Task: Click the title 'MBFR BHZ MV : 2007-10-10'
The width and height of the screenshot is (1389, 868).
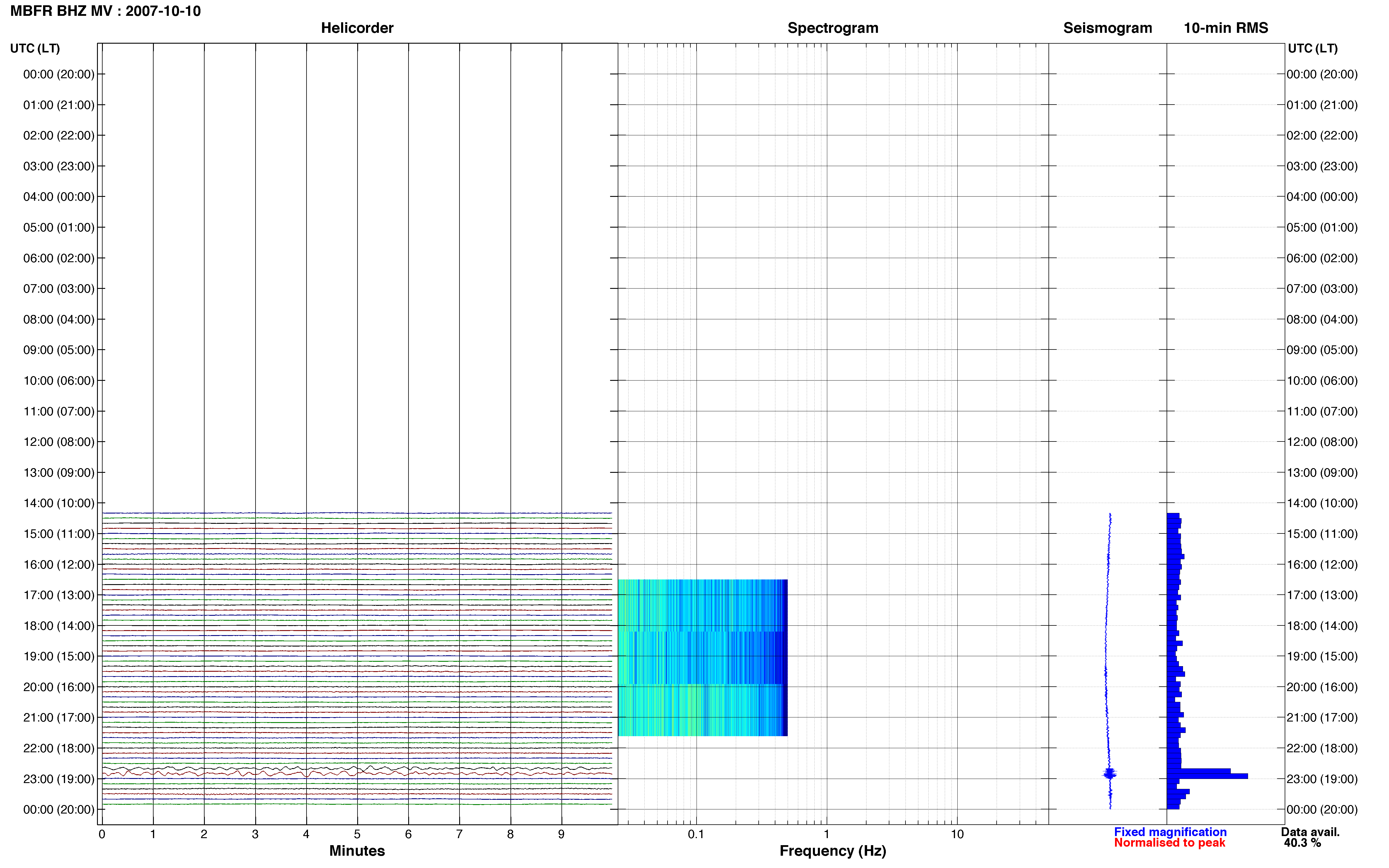Action: tap(106, 11)
